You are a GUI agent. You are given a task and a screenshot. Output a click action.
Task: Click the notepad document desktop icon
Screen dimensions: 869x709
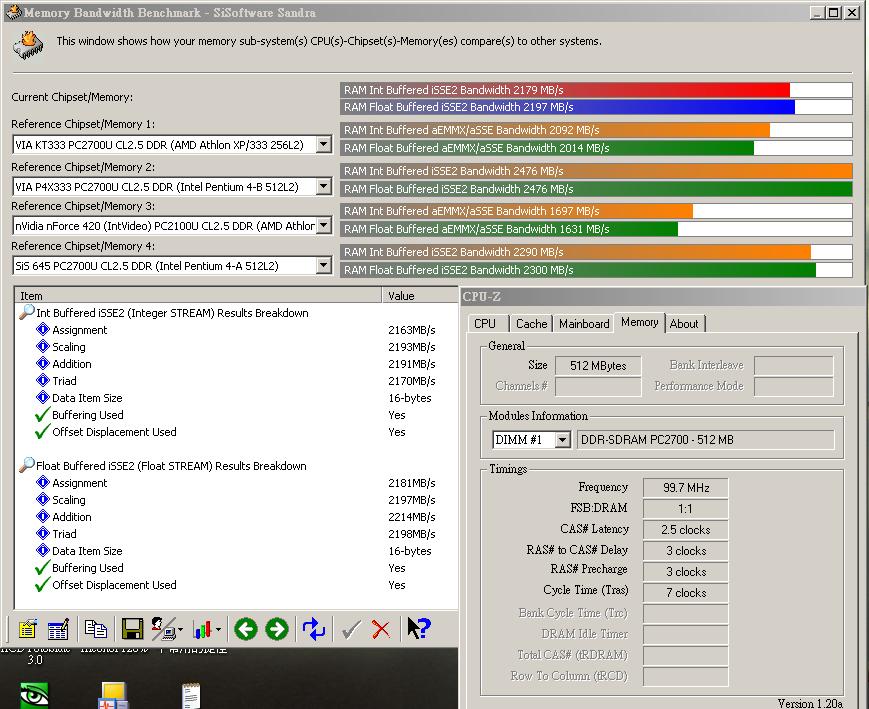point(191,696)
